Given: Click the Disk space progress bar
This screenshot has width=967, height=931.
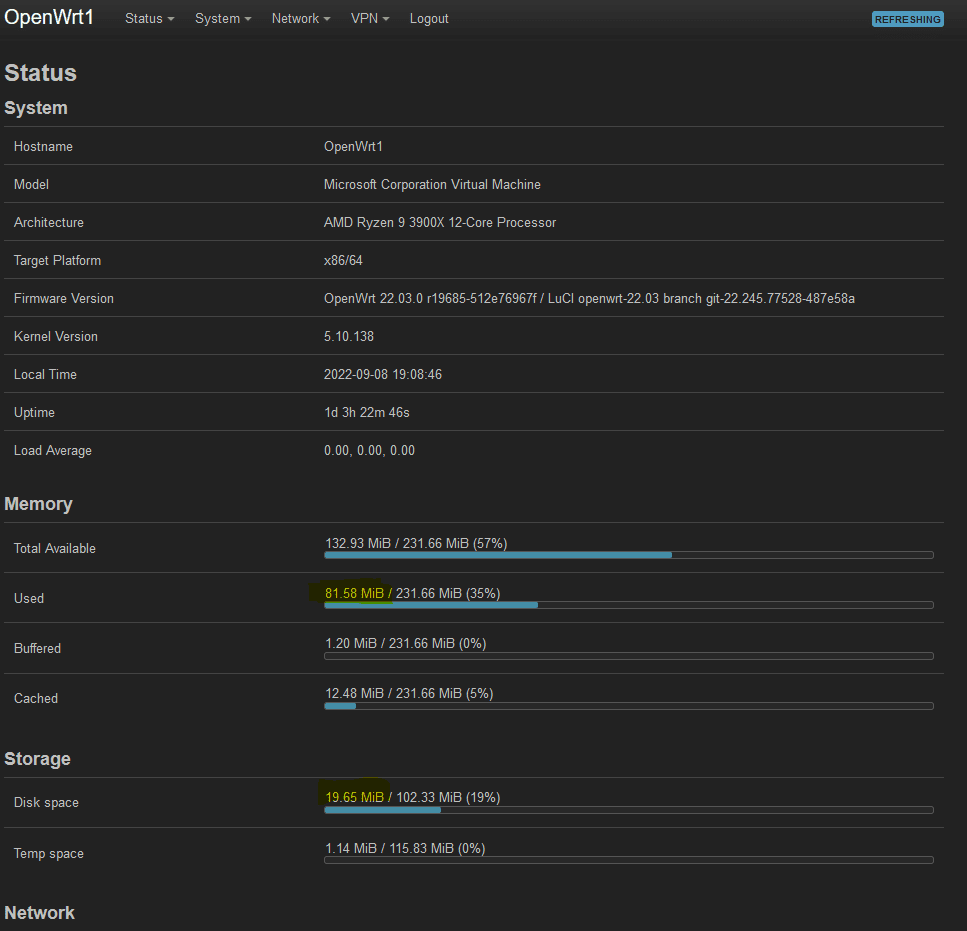Looking at the screenshot, I should pos(628,810).
